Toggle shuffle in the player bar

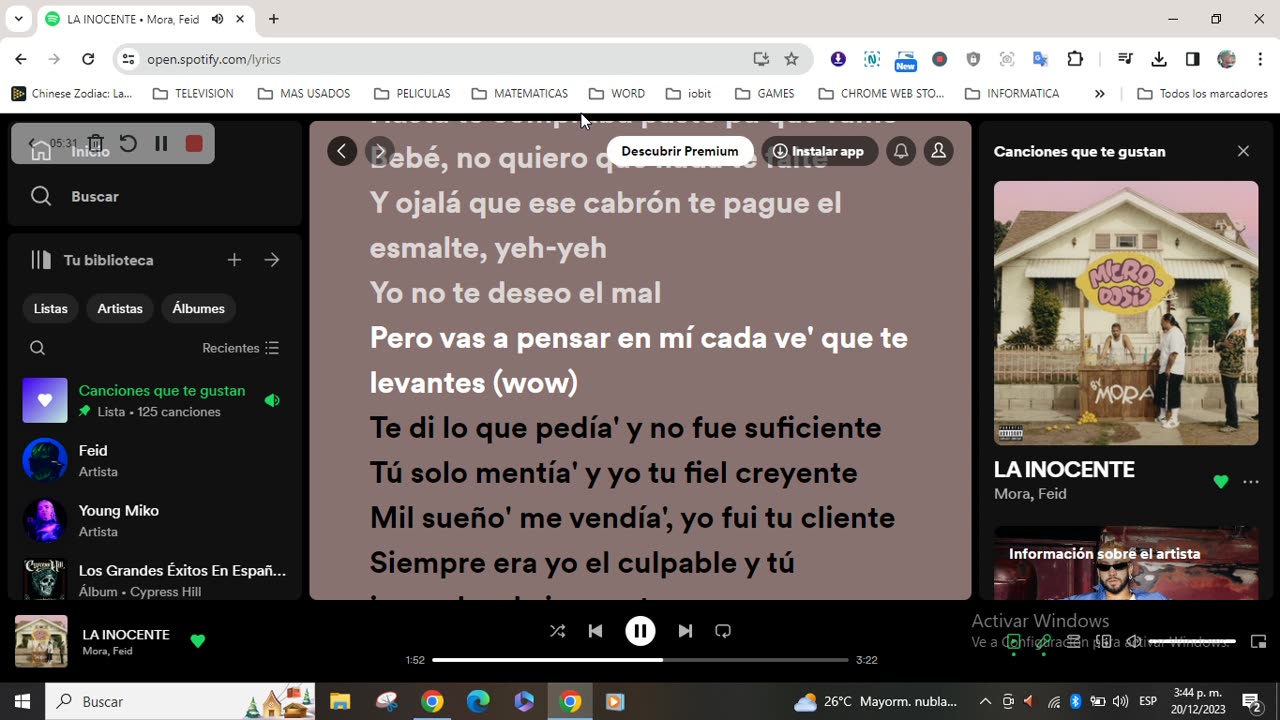point(558,631)
